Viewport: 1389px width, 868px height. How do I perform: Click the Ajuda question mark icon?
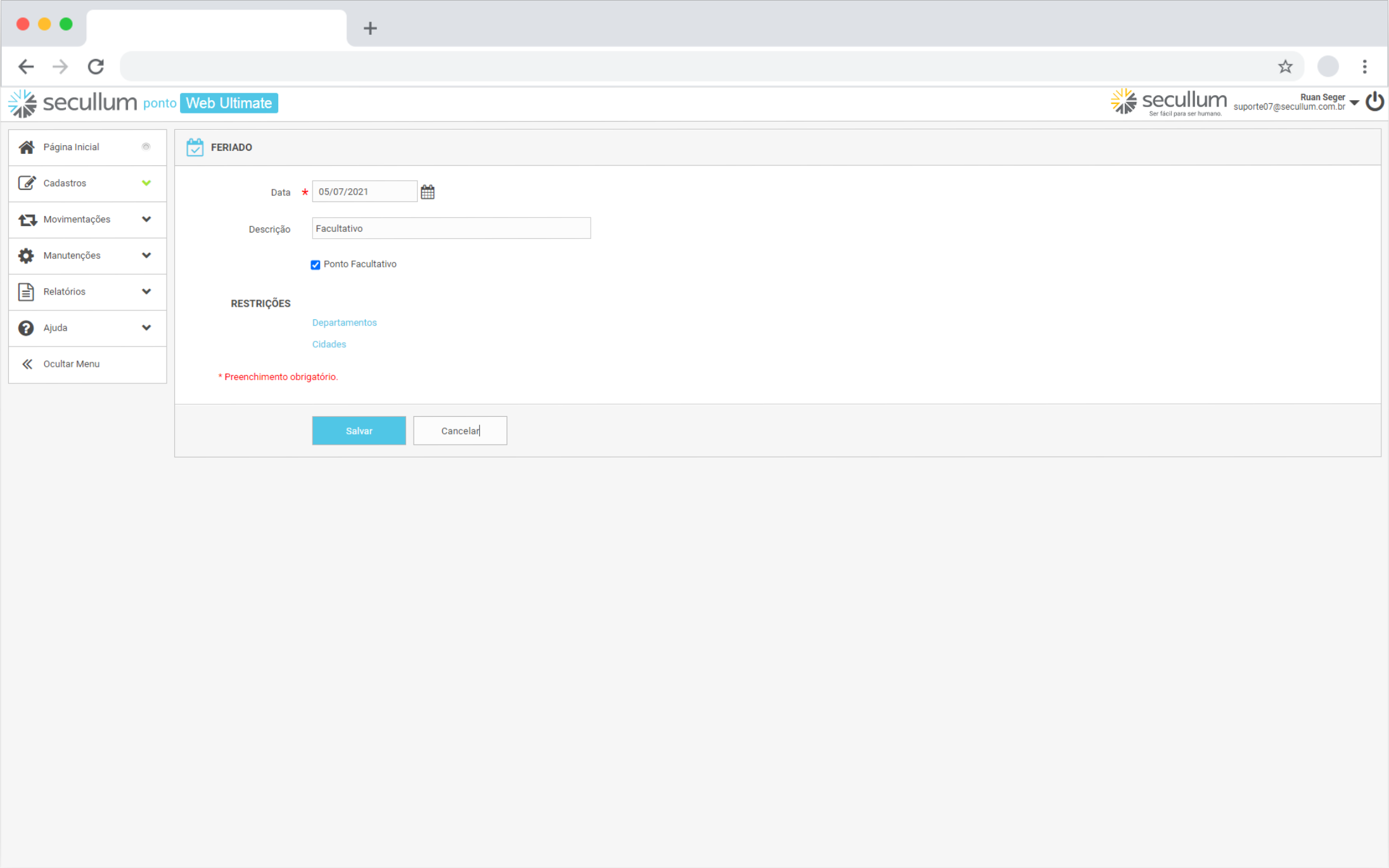[27, 328]
